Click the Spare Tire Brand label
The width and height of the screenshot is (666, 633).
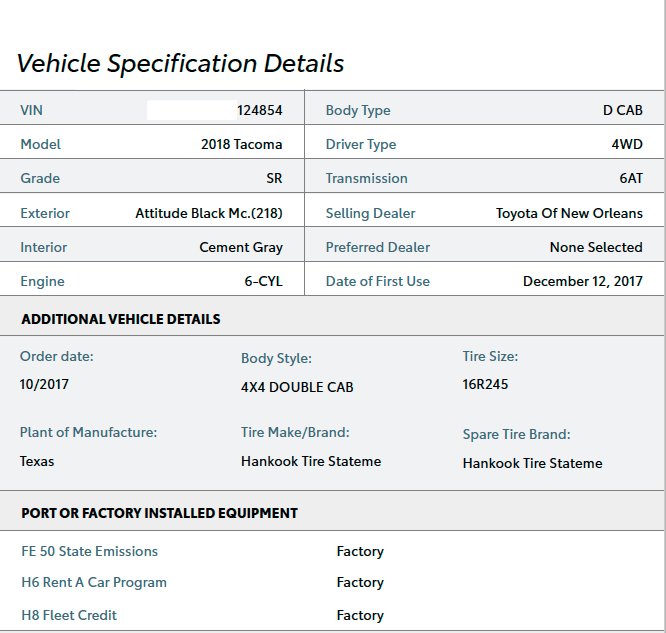pos(516,435)
